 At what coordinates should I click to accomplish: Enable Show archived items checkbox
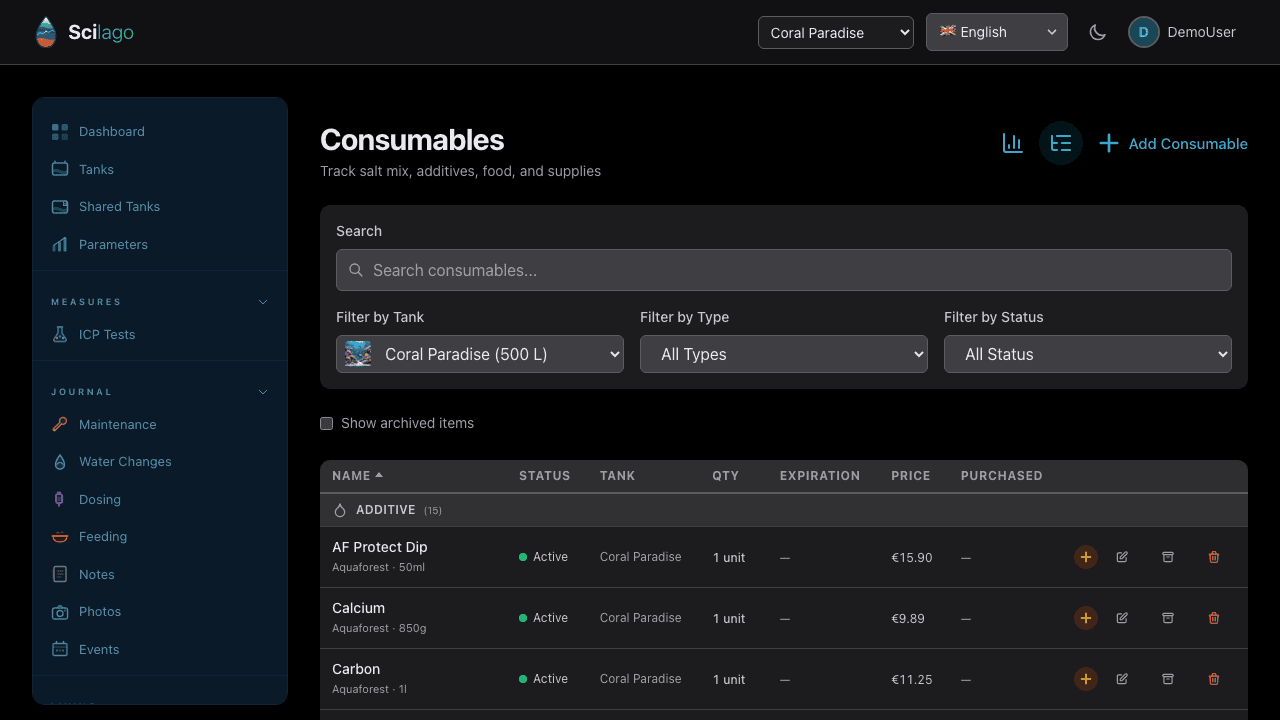click(326, 423)
